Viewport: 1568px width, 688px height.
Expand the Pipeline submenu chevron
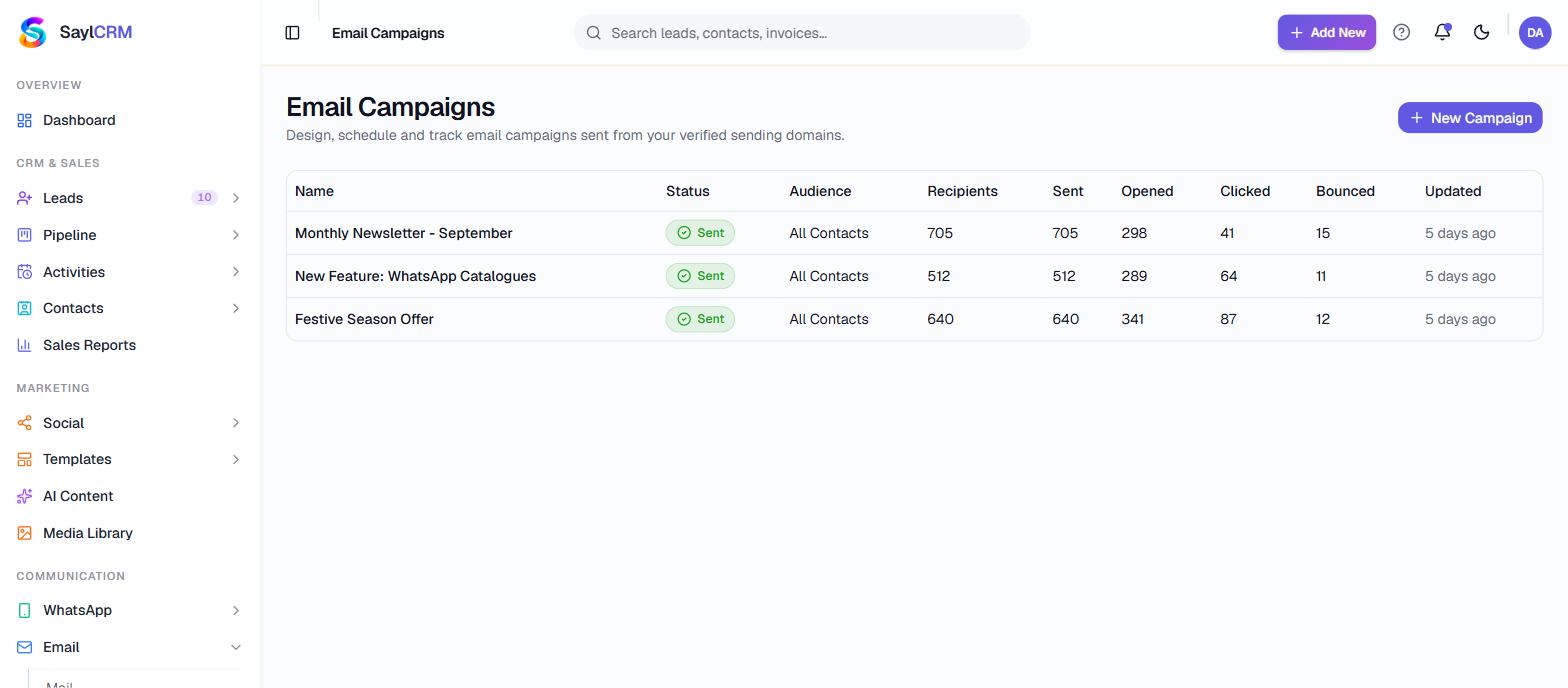pyautogui.click(x=236, y=235)
